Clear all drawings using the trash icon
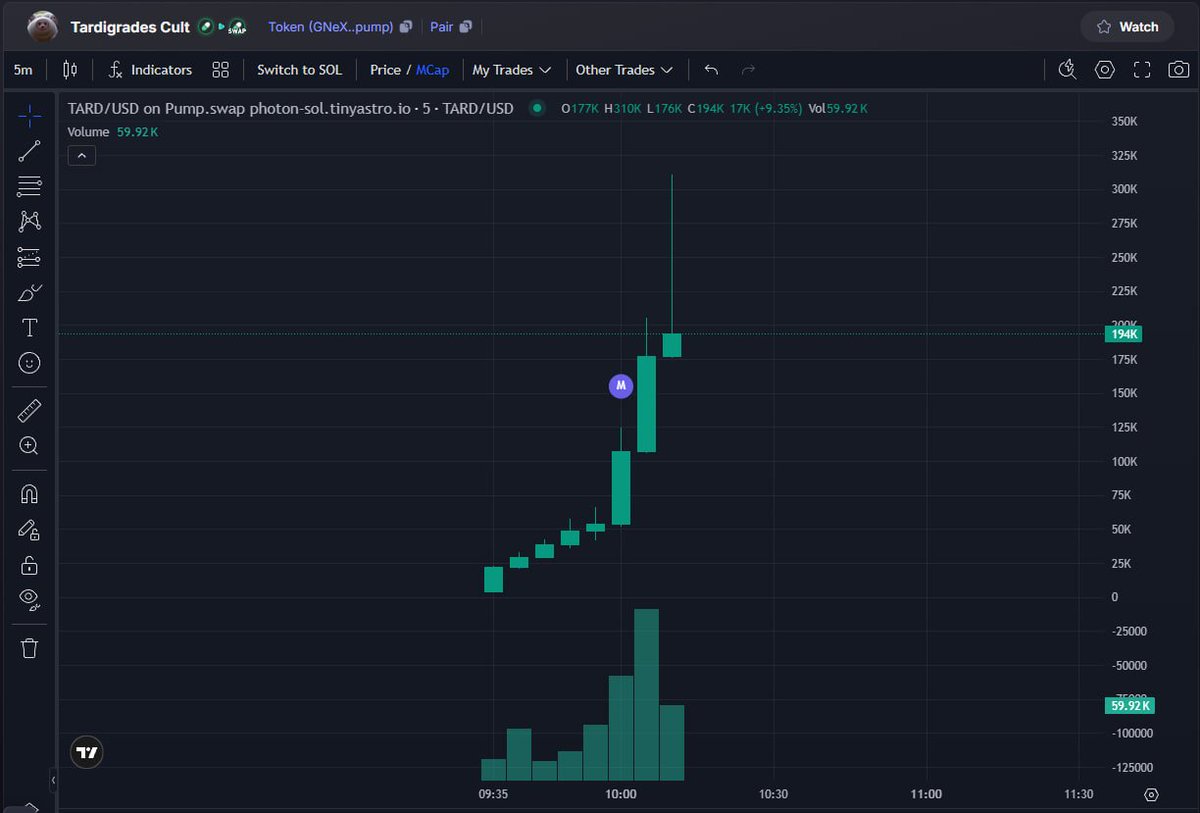The height and width of the screenshot is (813, 1200). 31,648
